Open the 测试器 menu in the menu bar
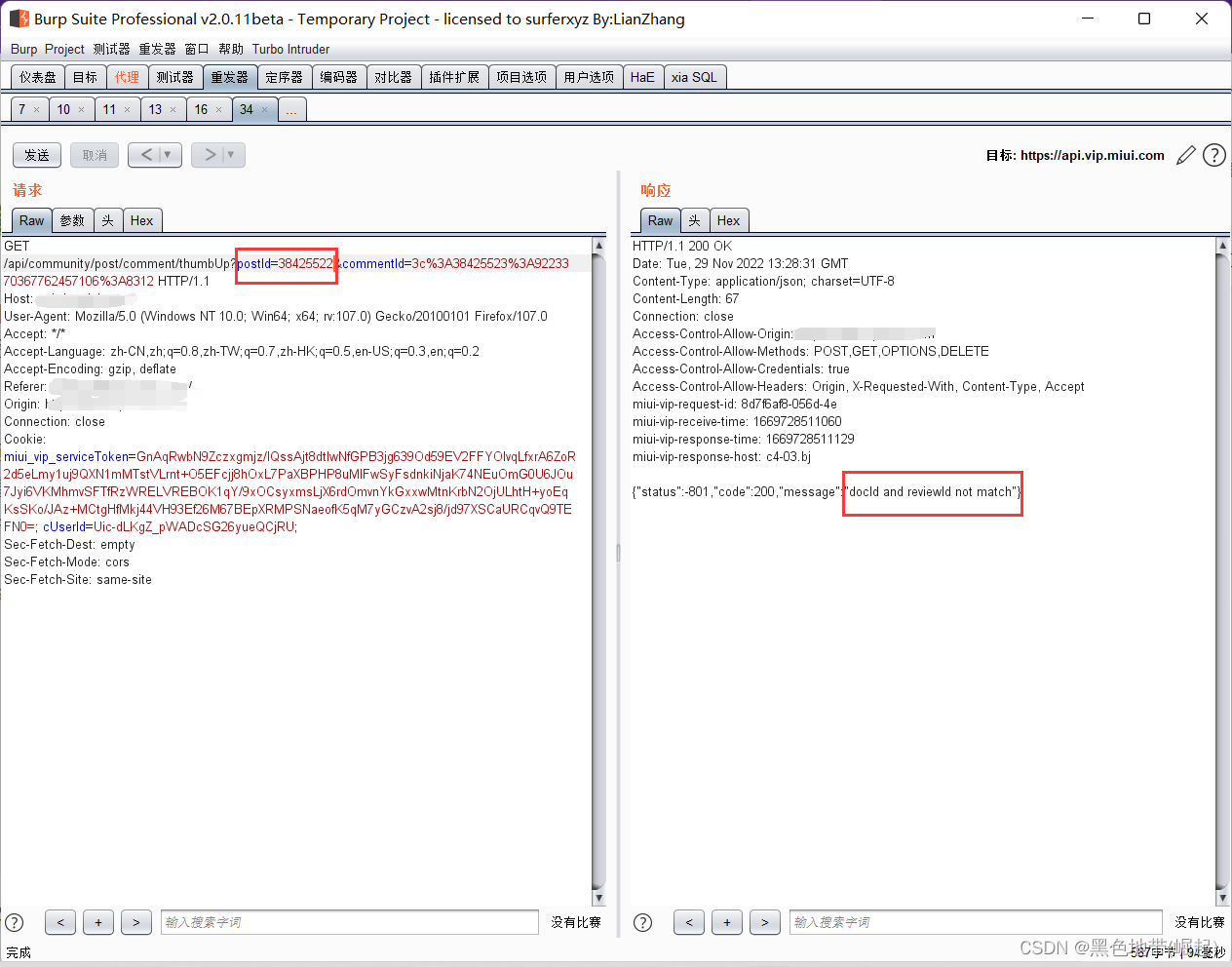The image size is (1232, 967). pyautogui.click(x=112, y=49)
